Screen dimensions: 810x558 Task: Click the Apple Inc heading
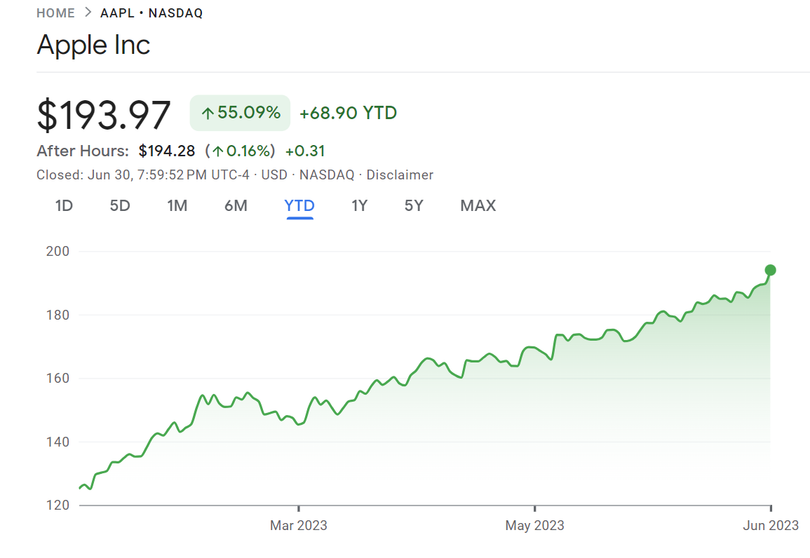[94, 45]
